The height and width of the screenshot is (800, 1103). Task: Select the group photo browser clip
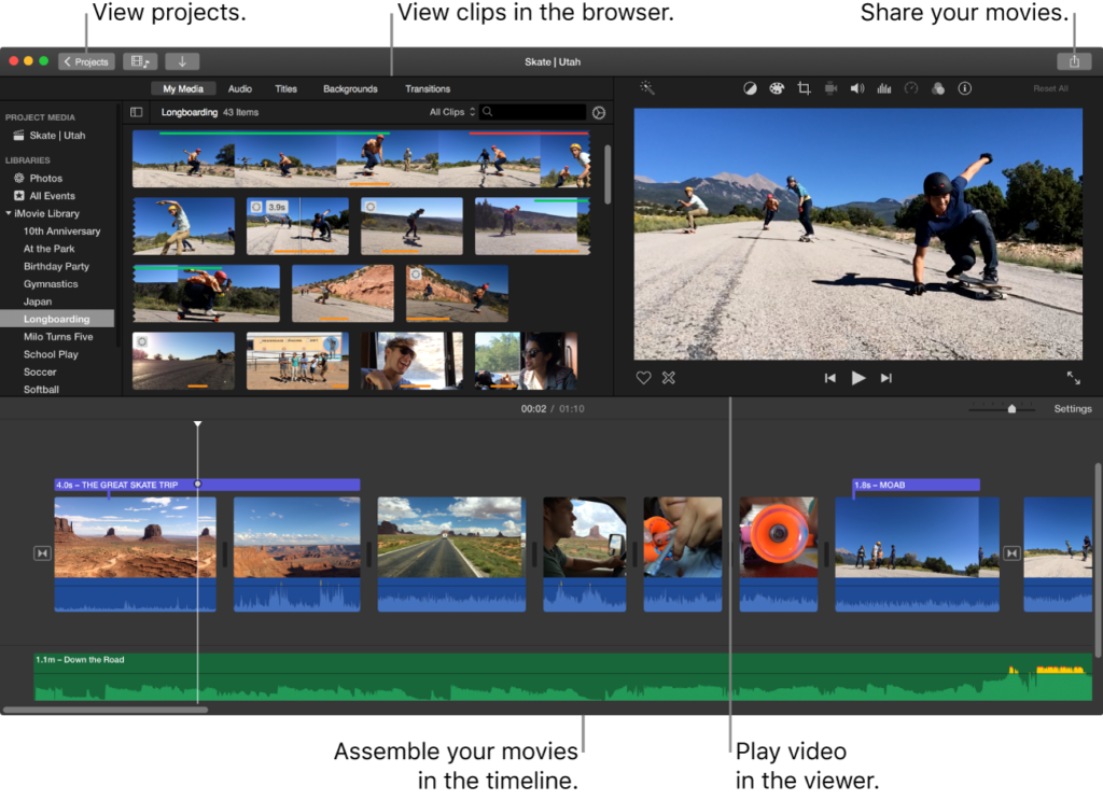[x=298, y=361]
